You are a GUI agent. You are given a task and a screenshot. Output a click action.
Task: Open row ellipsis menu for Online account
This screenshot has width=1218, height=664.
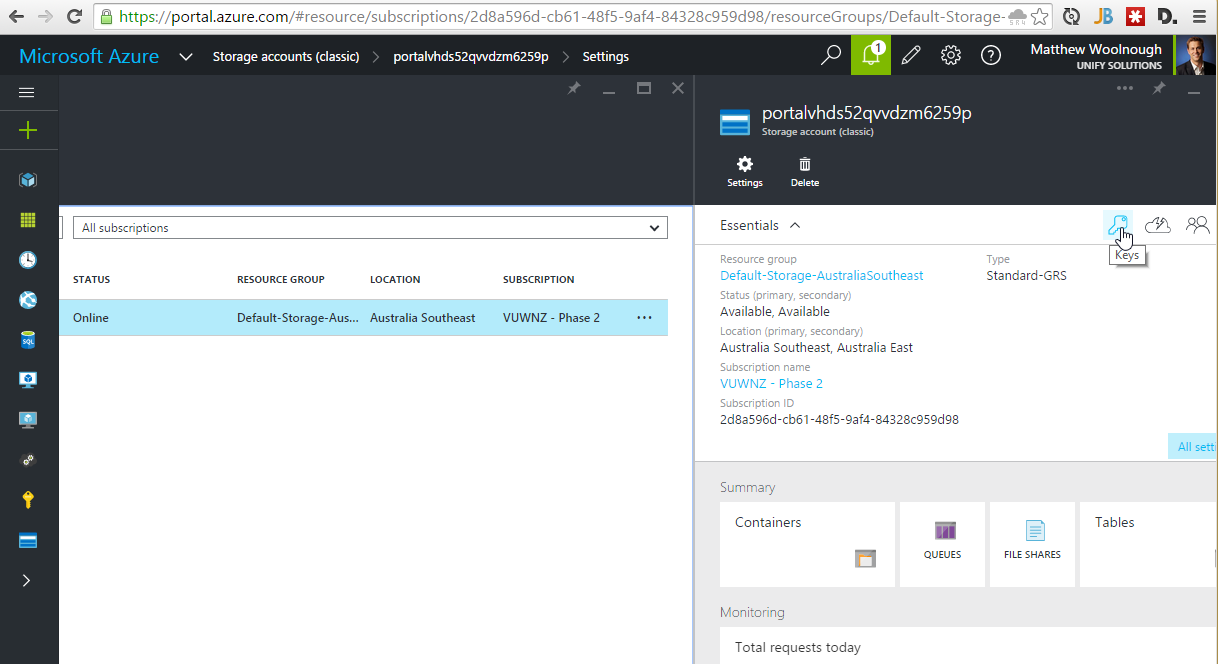644,318
